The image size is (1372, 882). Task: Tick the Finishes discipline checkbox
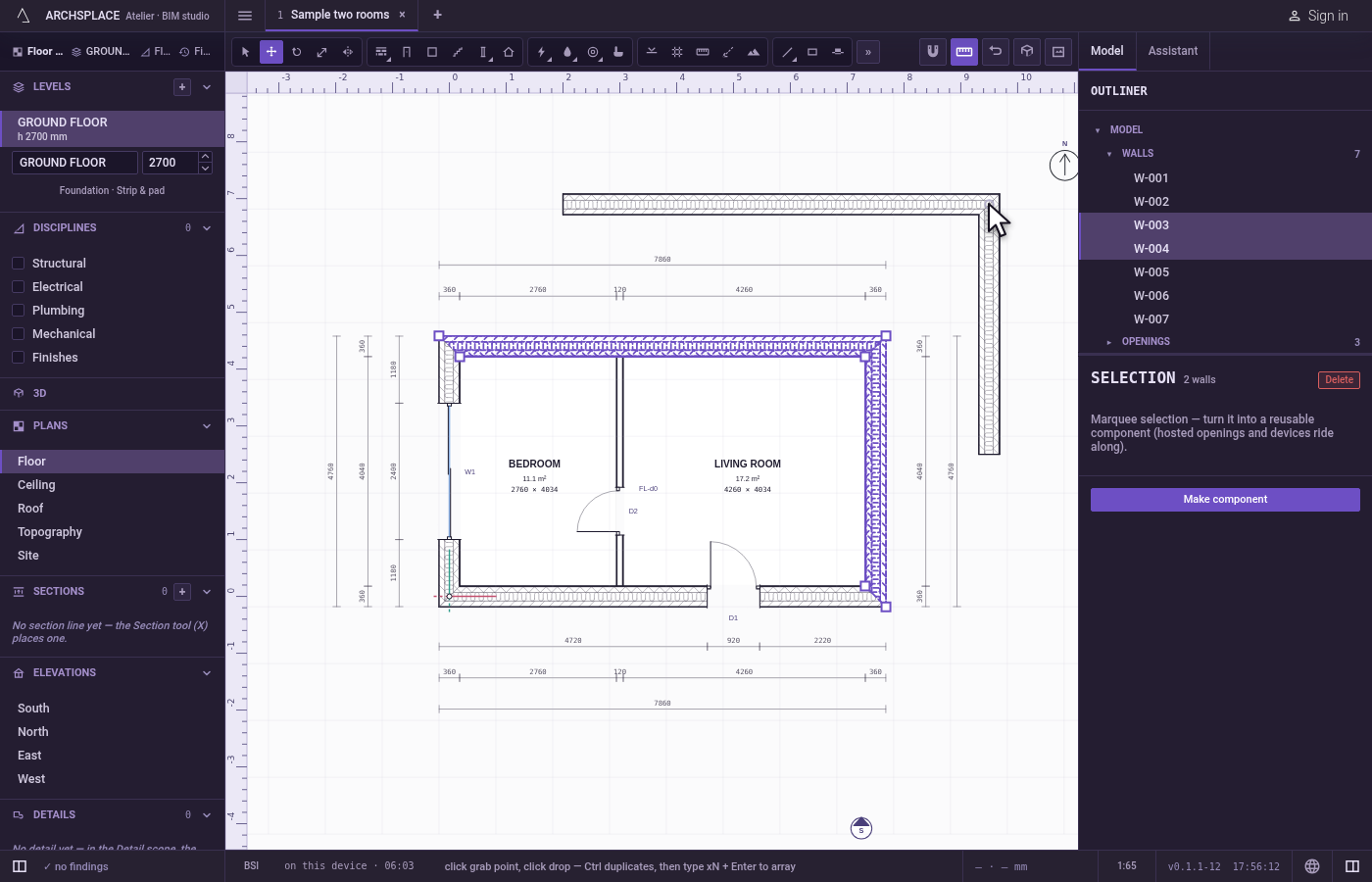(x=18, y=357)
